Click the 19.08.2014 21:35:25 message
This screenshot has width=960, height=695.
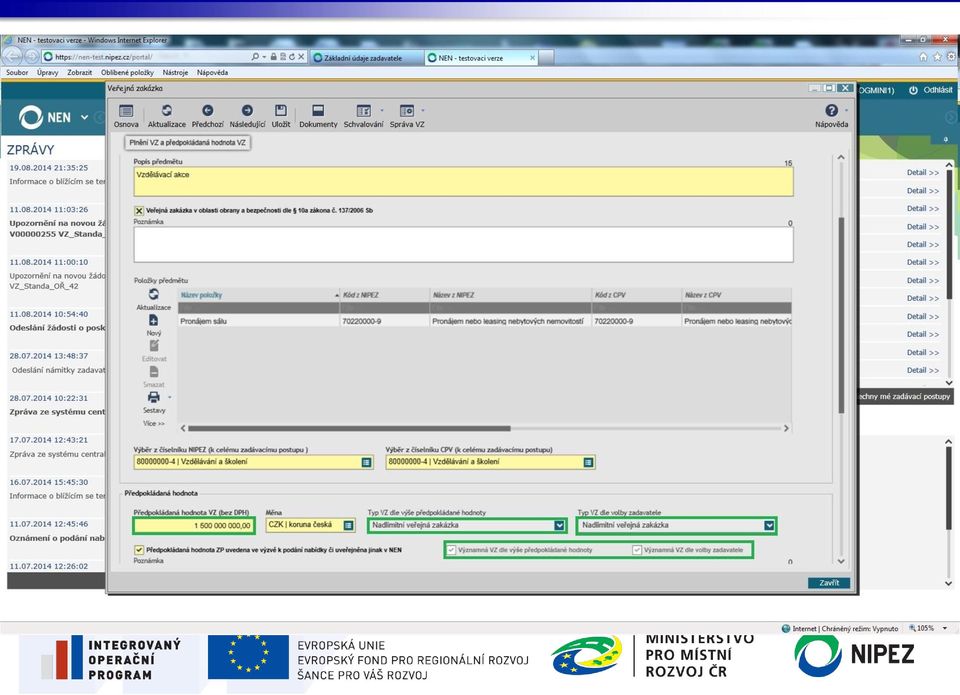56,175
